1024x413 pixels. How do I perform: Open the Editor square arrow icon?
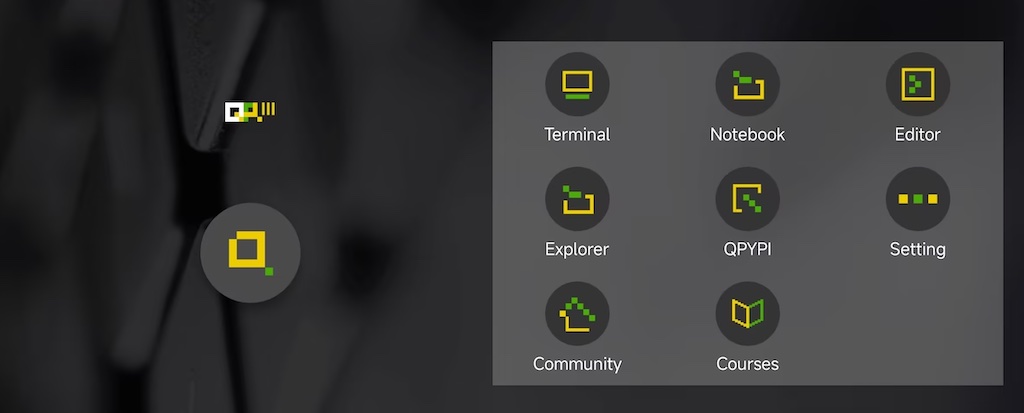[918, 84]
